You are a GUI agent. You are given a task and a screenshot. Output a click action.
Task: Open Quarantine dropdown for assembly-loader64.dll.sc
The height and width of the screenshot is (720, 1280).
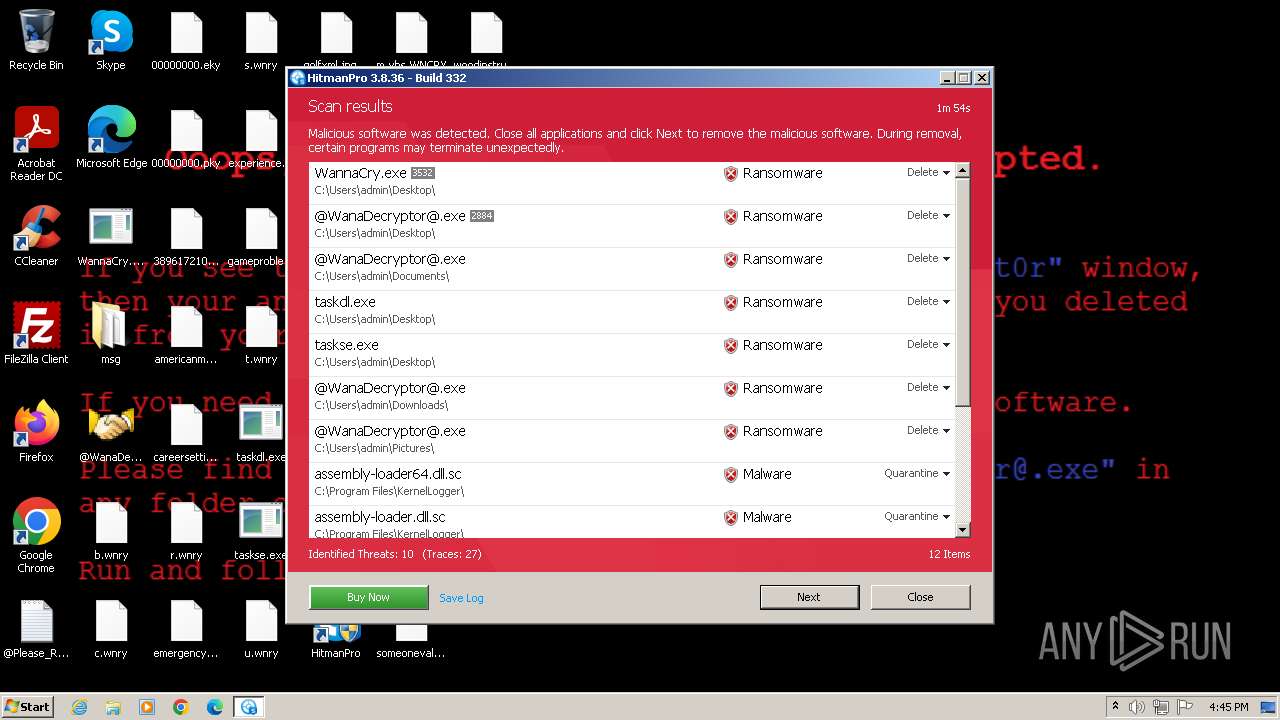point(917,473)
